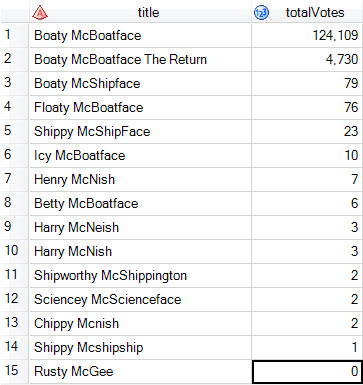The width and height of the screenshot is (363, 385).
Task: Select the Rusty McGee title cell
Action: point(140,371)
